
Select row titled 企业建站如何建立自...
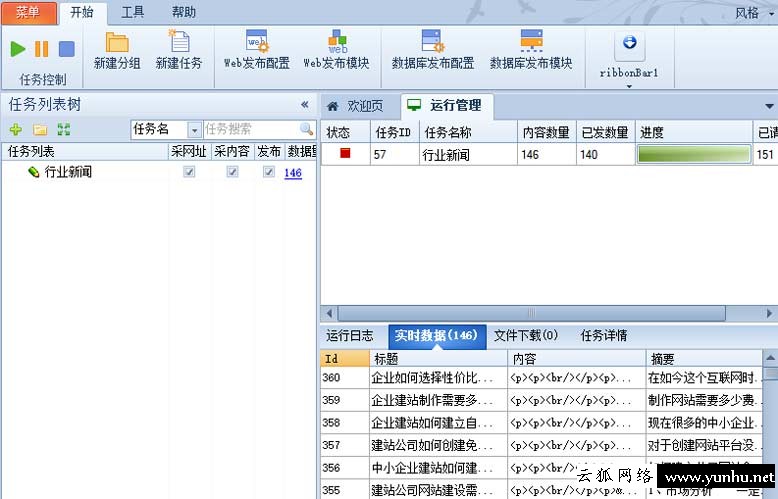541,423
